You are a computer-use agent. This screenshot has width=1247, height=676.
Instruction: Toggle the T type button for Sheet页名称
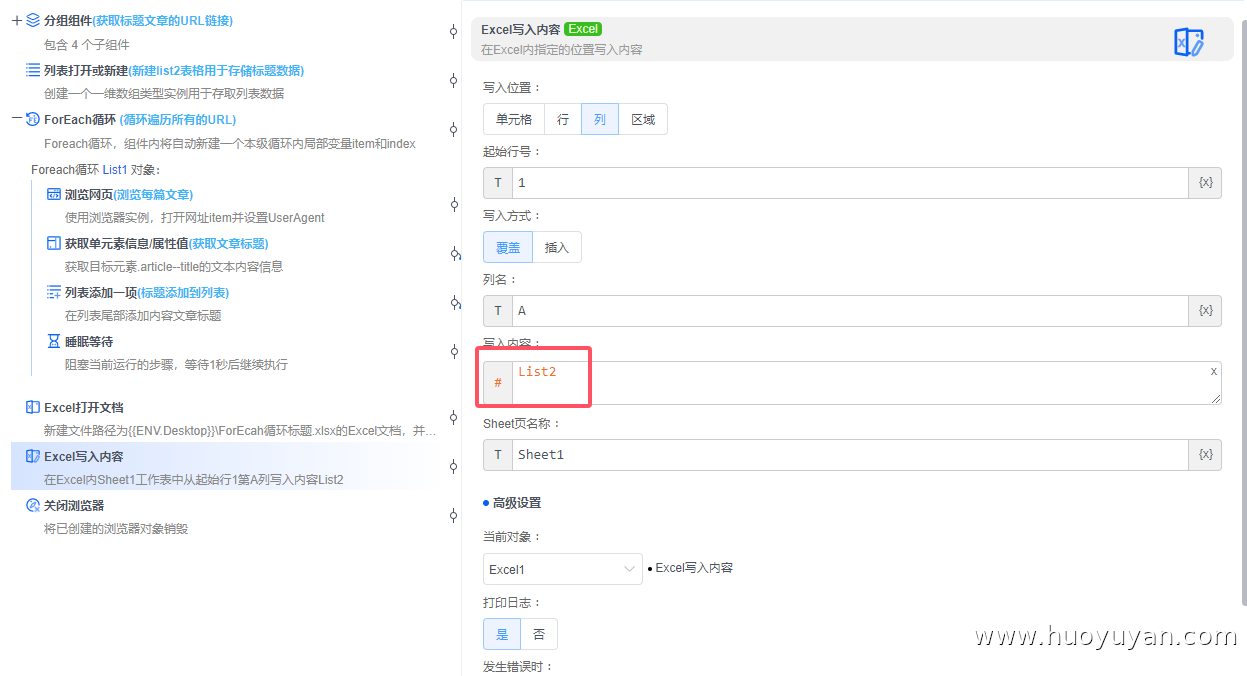point(498,455)
